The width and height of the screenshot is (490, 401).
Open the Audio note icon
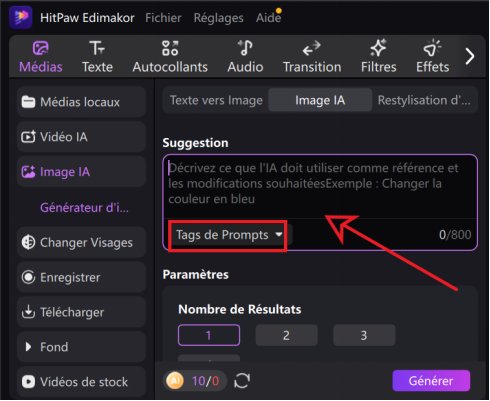point(245,48)
